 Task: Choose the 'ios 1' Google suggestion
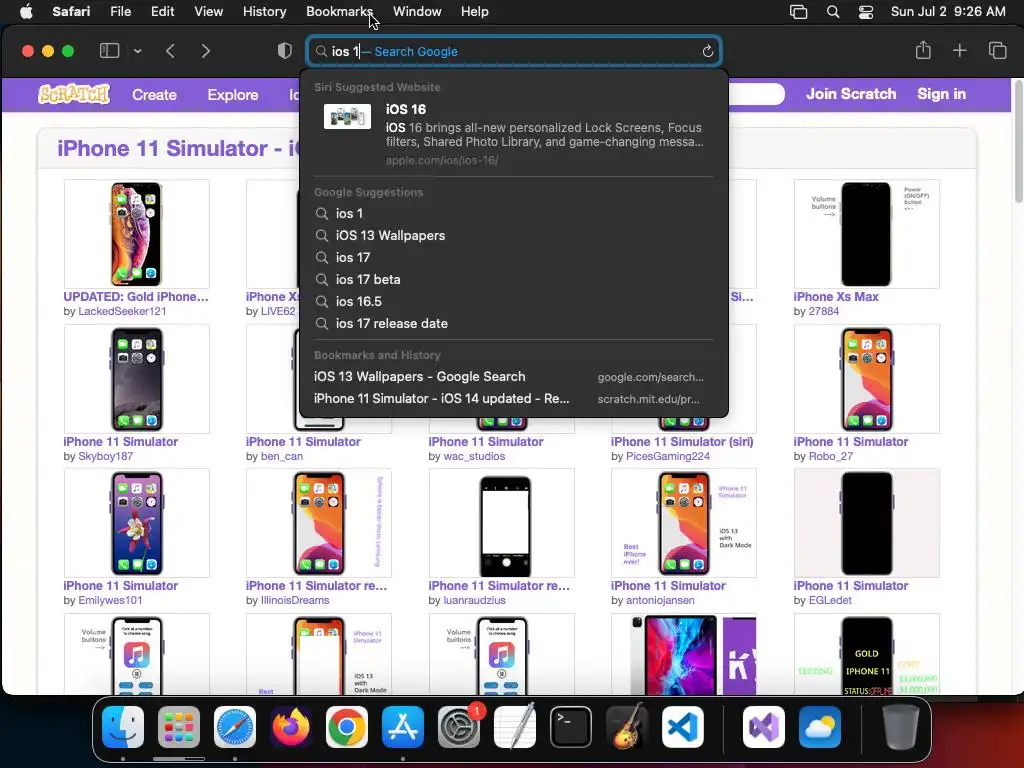tap(514, 214)
